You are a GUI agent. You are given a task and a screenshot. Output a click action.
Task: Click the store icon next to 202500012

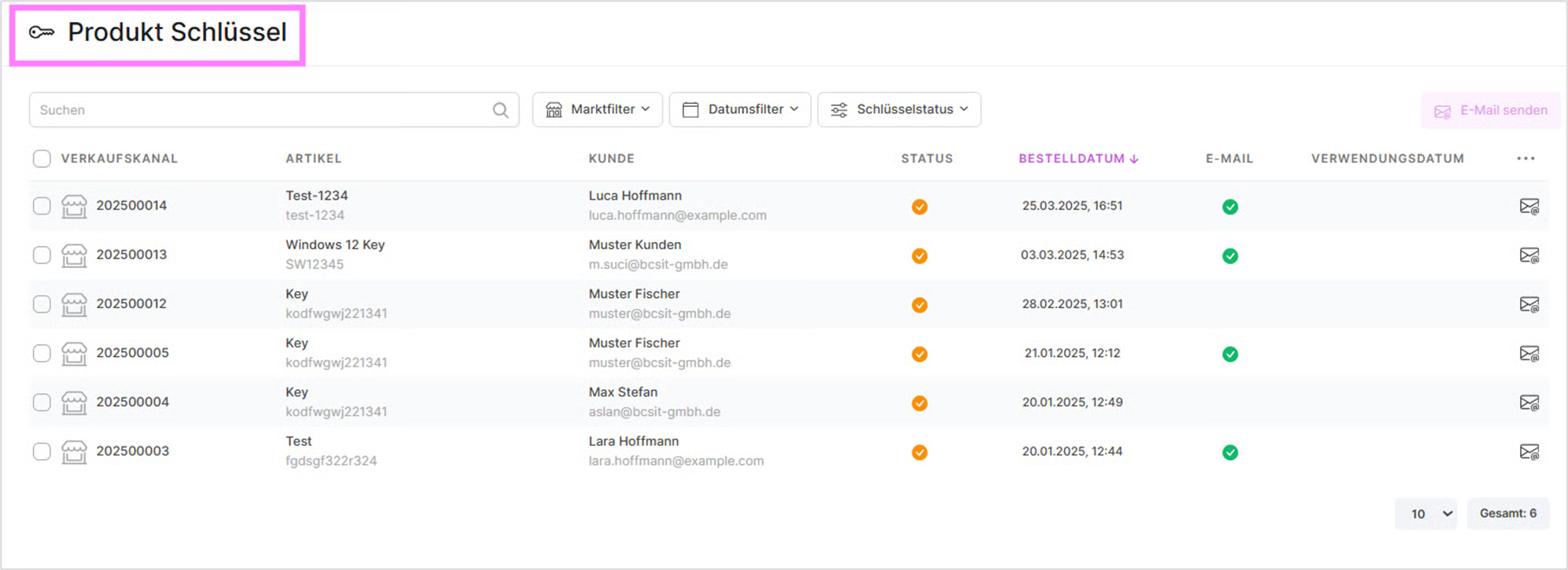74,304
